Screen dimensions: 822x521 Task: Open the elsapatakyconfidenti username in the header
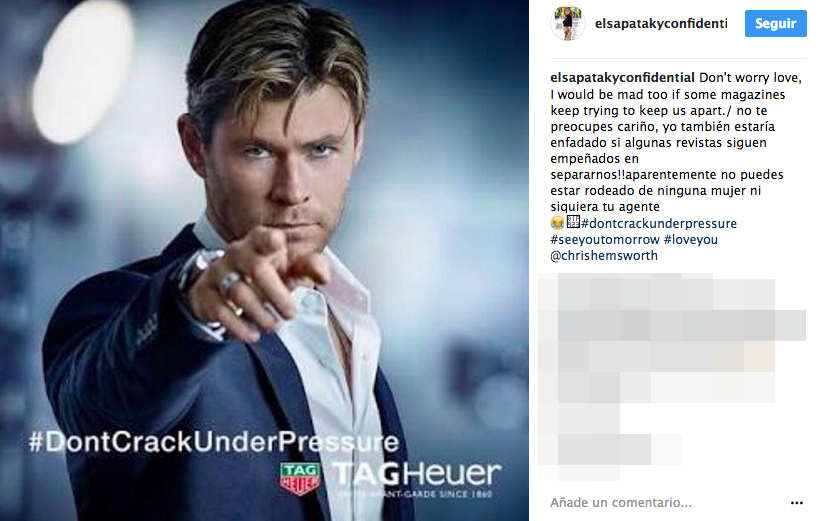pyautogui.click(x=661, y=24)
